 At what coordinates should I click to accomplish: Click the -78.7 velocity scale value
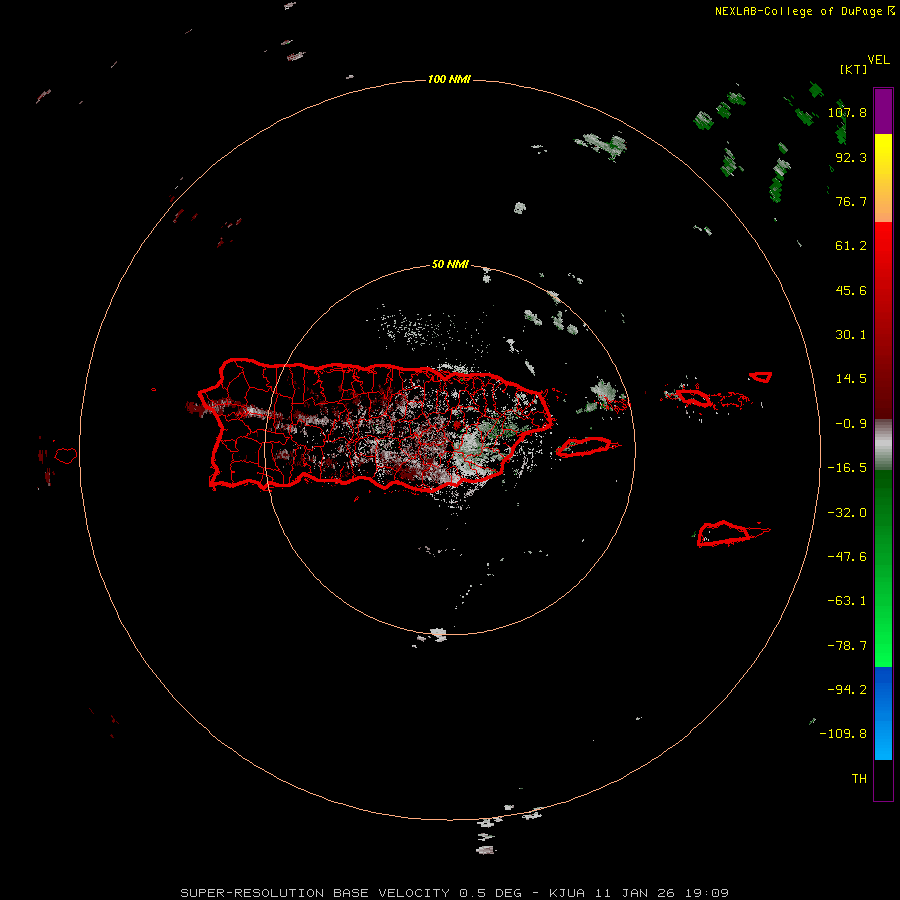point(847,646)
